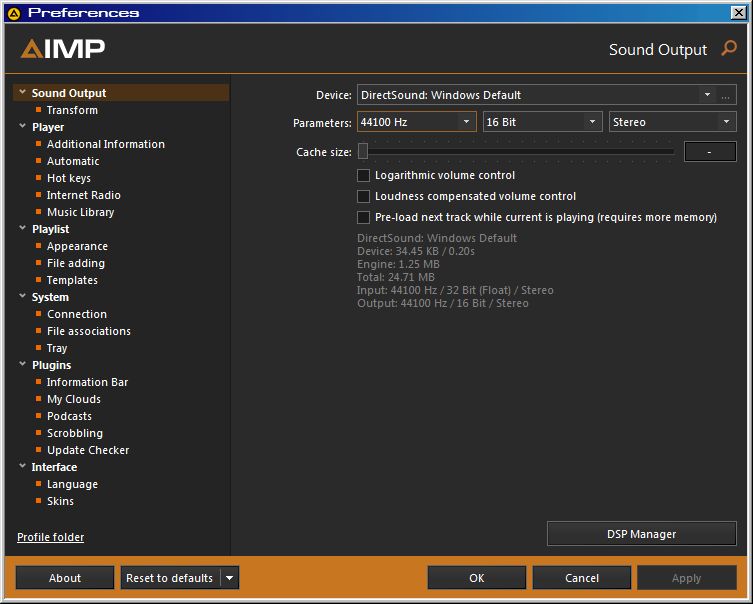Open the Music Library settings page
The width and height of the screenshot is (753, 604).
click(81, 212)
